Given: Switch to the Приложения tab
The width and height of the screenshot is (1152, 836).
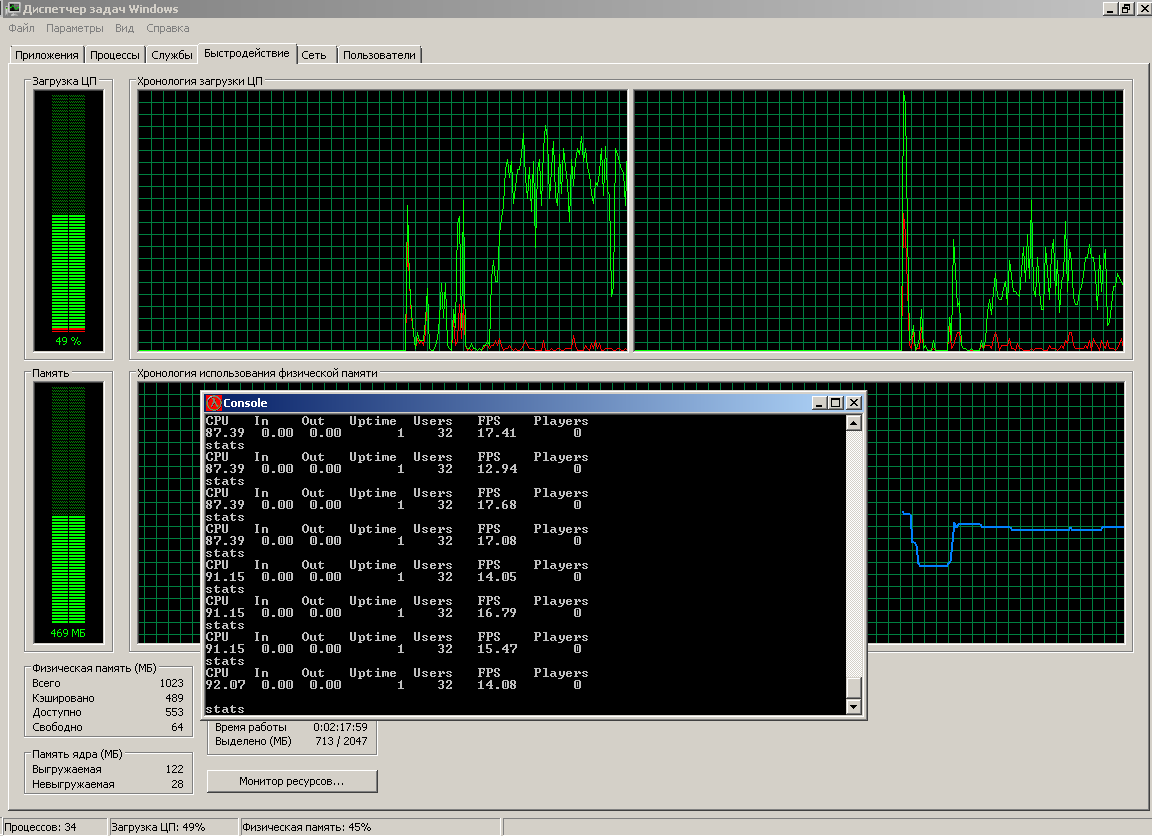Looking at the screenshot, I should point(46,55).
